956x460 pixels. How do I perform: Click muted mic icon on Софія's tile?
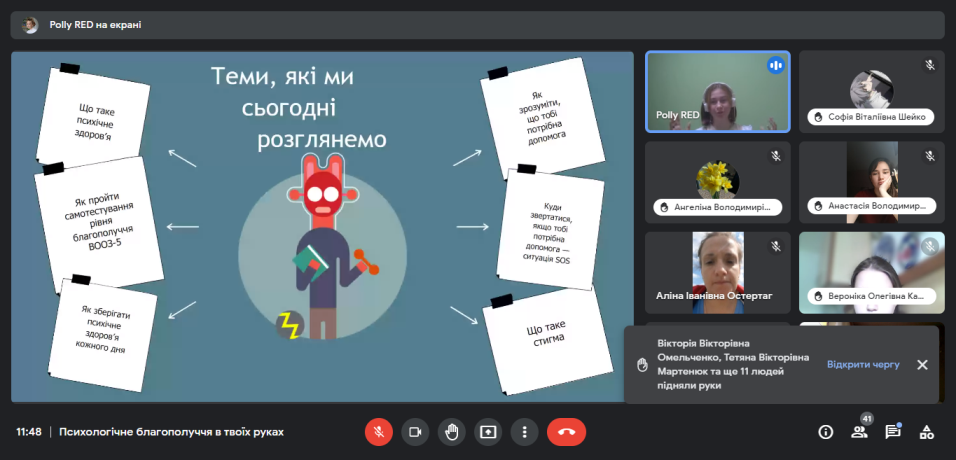point(930,65)
